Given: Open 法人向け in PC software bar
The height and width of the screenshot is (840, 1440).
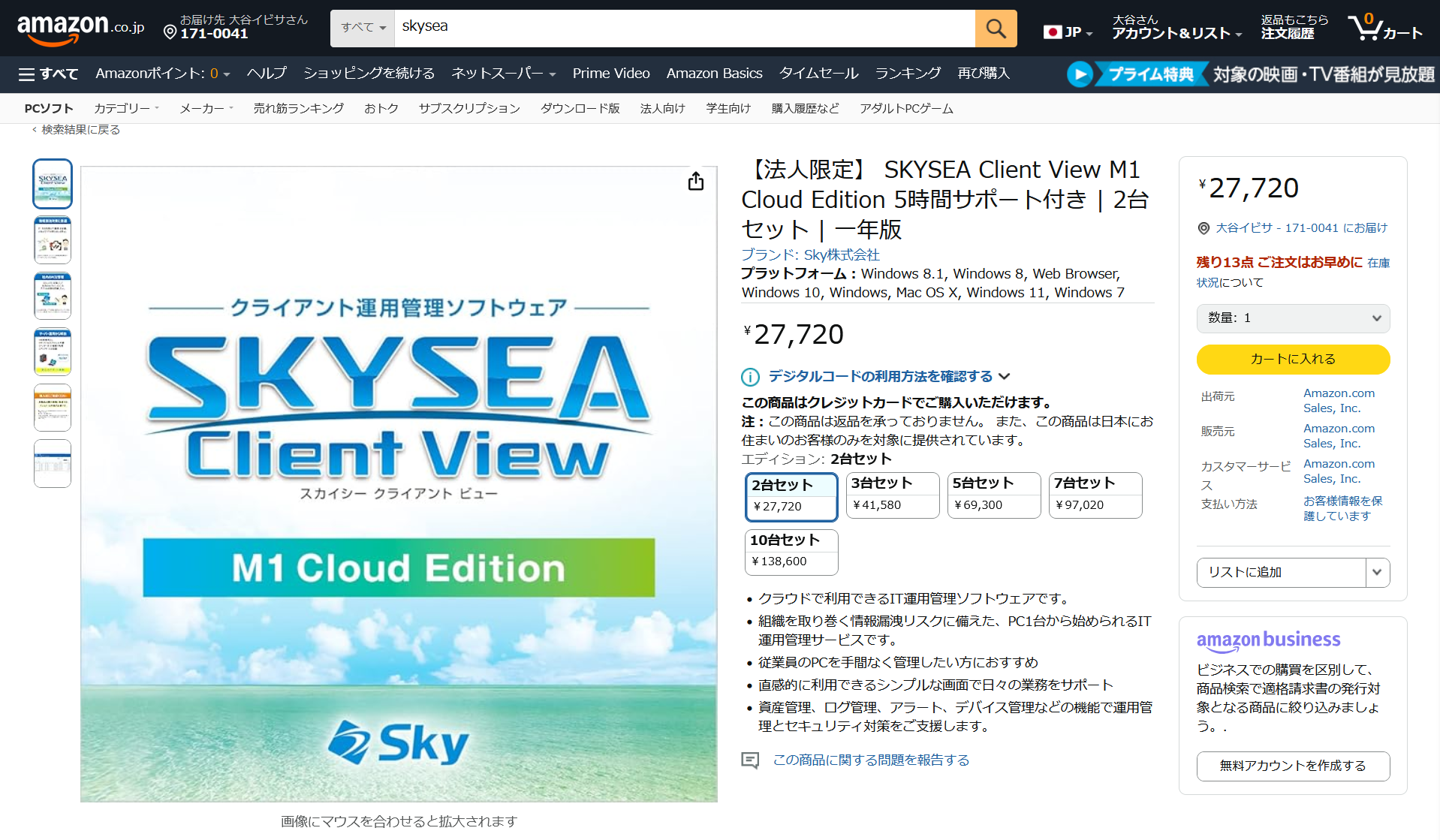Looking at the screenshot, I should [x=663, y=109].
